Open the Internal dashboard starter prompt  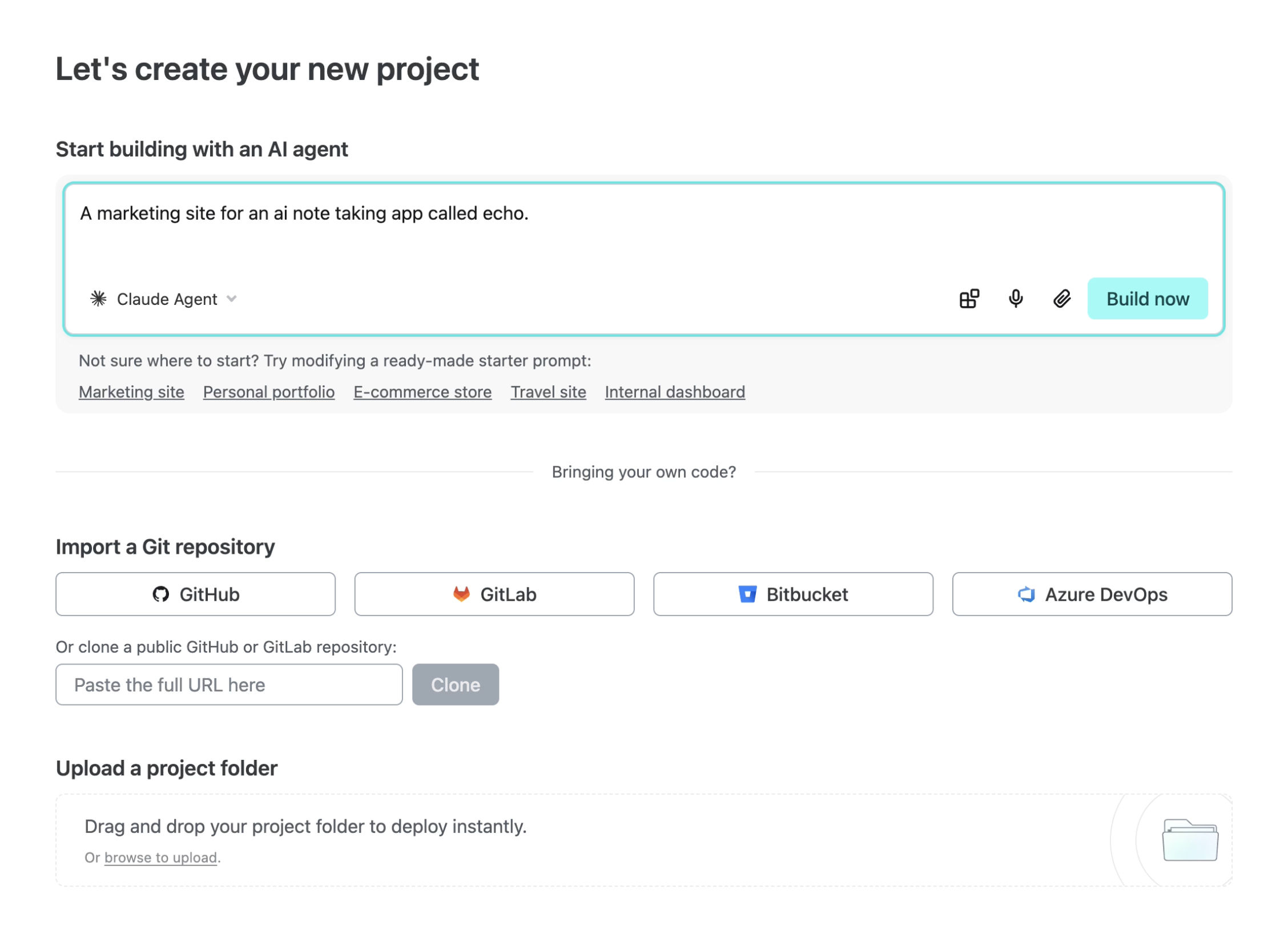674,392
